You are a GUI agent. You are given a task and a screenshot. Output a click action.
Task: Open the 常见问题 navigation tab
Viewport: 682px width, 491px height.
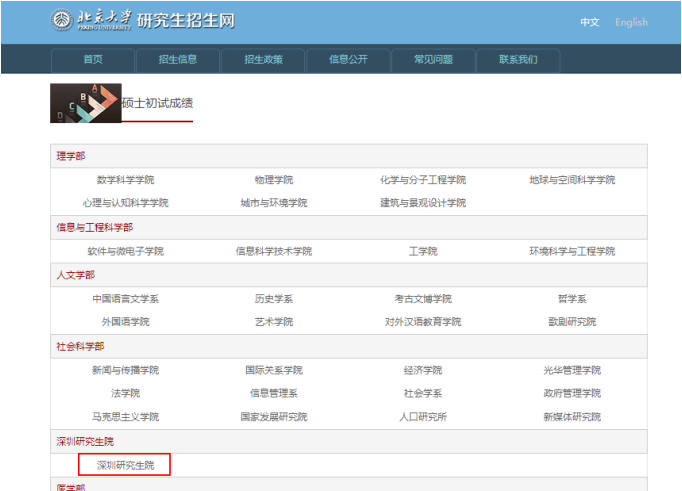tap(433, 60)
